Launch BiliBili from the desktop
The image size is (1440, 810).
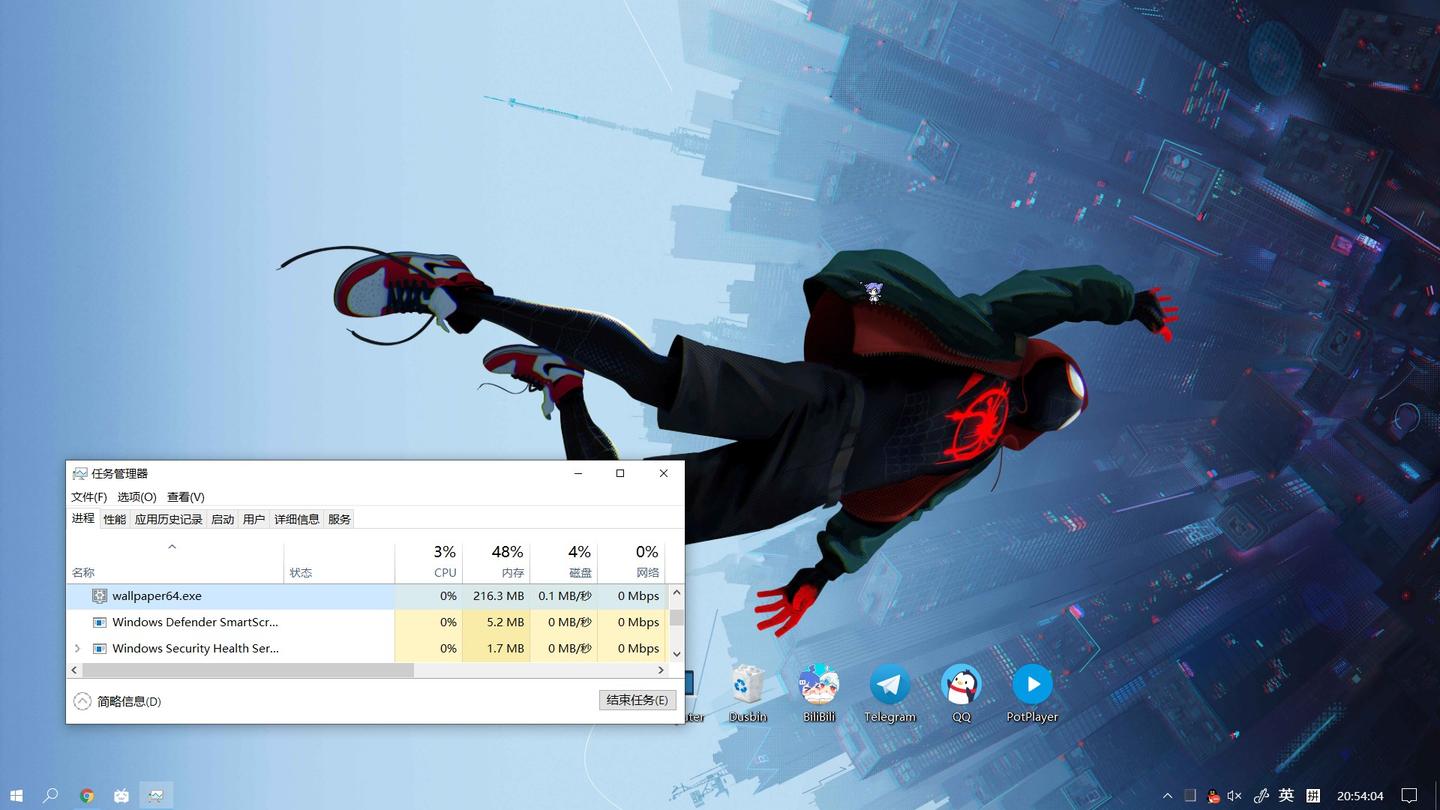pyautogui.click(x=819, y=692)
